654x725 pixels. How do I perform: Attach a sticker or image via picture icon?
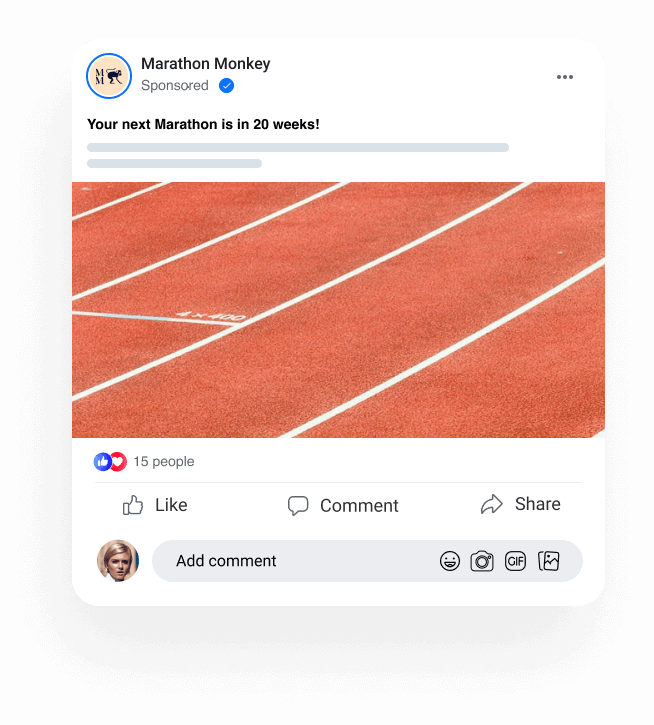pyautogui.click(x=549, y=561)
